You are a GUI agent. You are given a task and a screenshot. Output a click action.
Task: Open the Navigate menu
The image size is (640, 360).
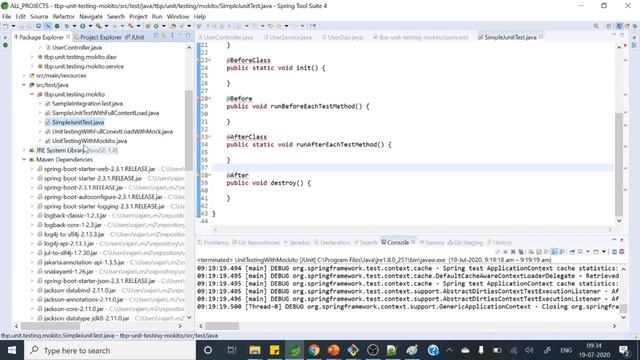point(91,16)
